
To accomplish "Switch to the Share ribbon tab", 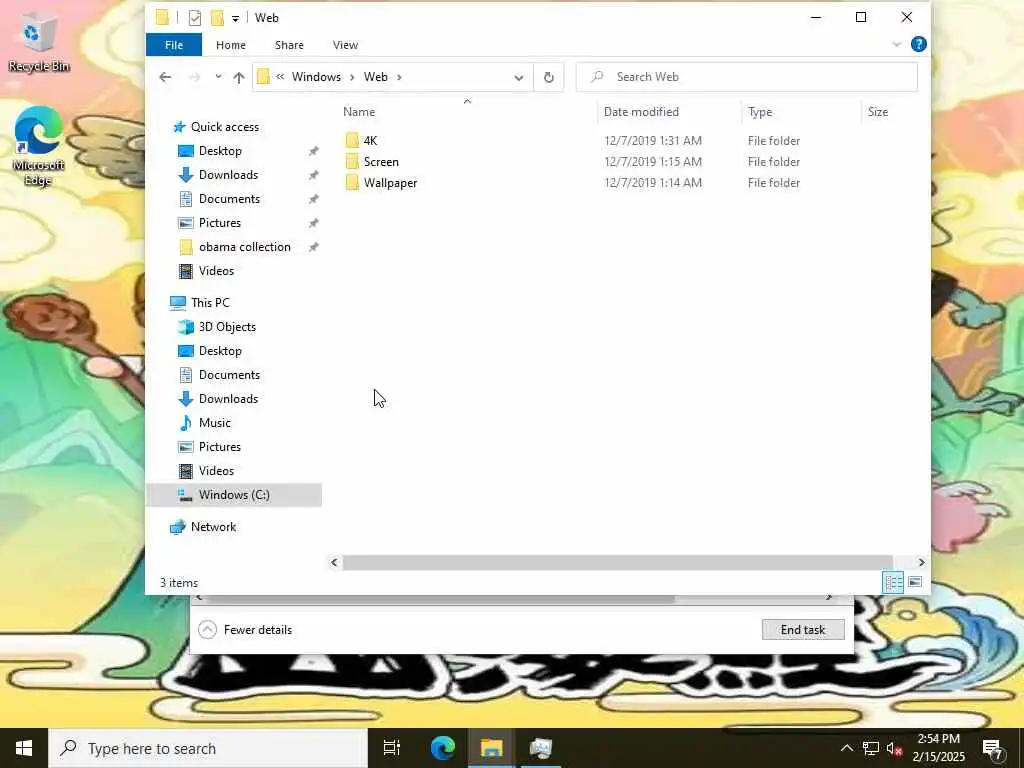I will (289, 45).
